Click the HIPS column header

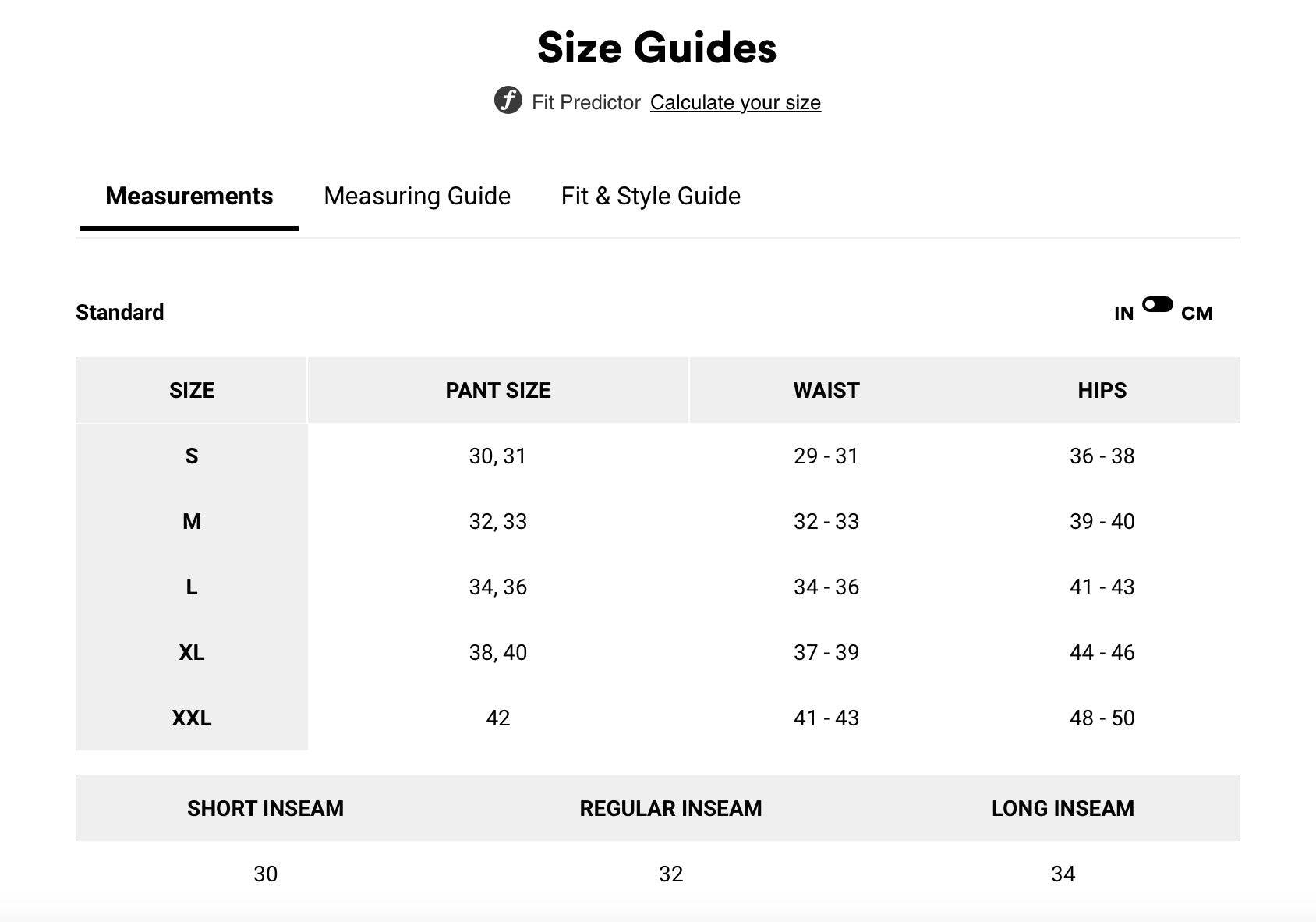[1102, 390]
